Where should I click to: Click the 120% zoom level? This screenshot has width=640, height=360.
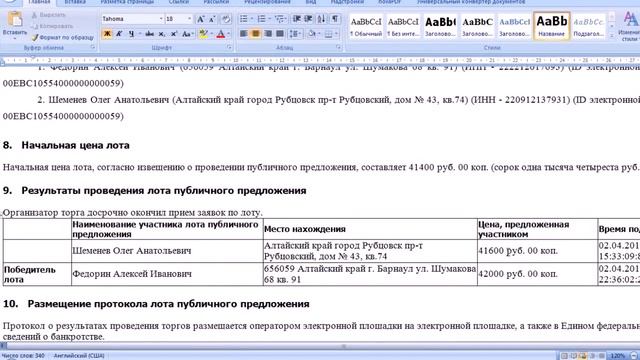click(618, 356)
